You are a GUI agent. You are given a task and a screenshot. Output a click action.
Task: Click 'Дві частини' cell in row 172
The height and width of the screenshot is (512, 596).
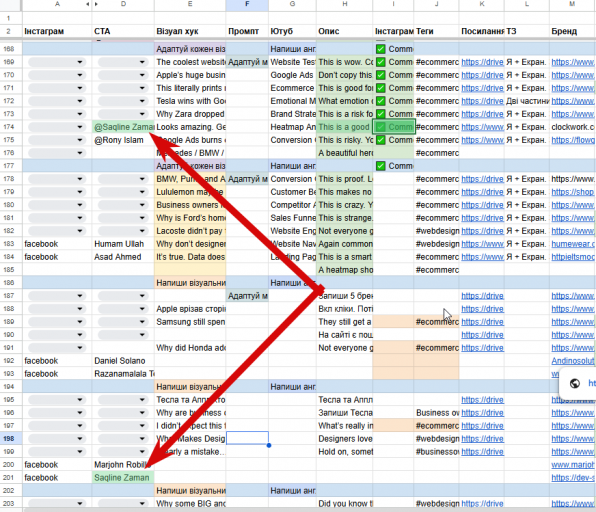(527, 101)
